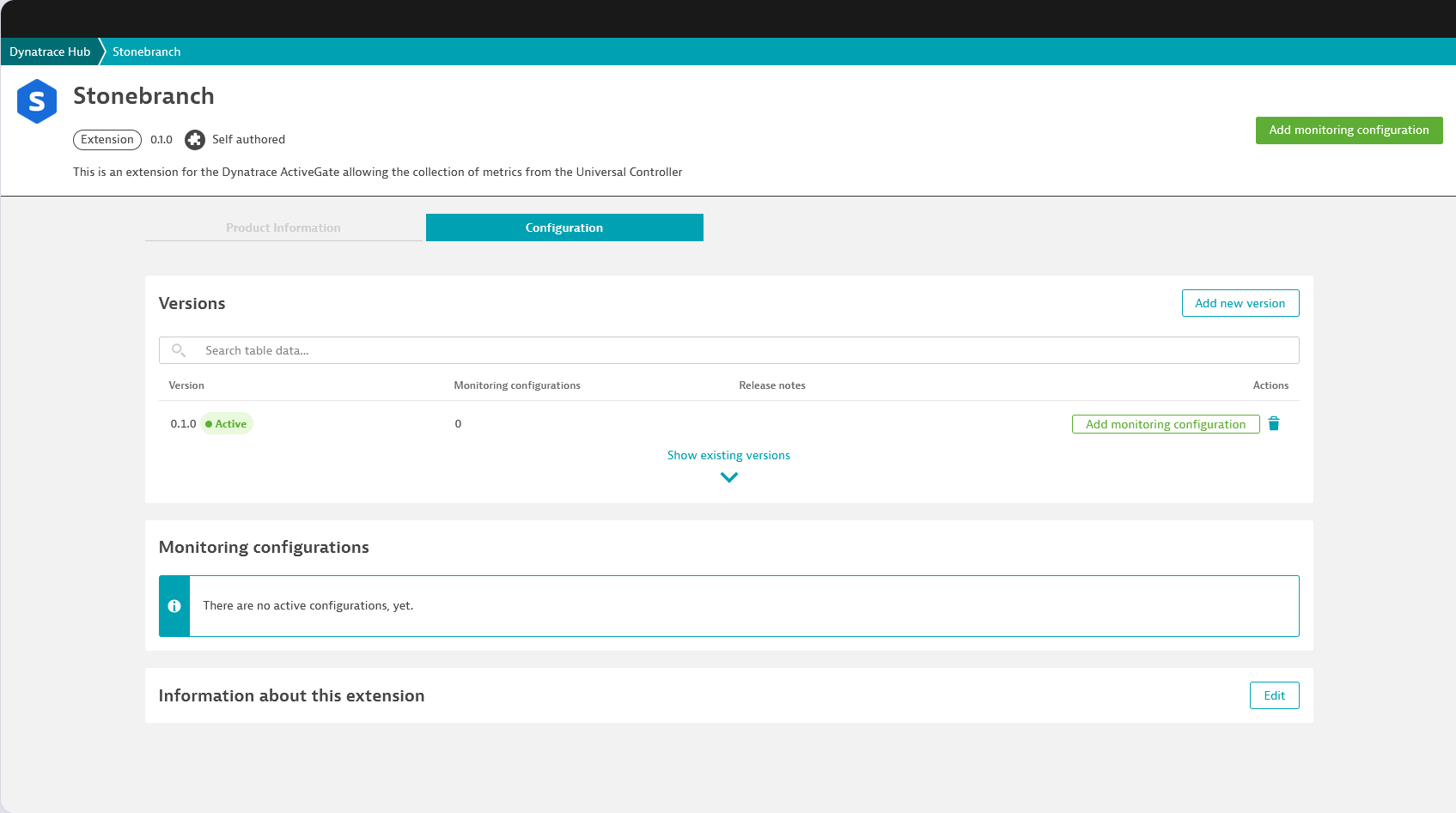1456x813 pixels.
Task: Open the Product Information tab
Action: click(283, 228)
